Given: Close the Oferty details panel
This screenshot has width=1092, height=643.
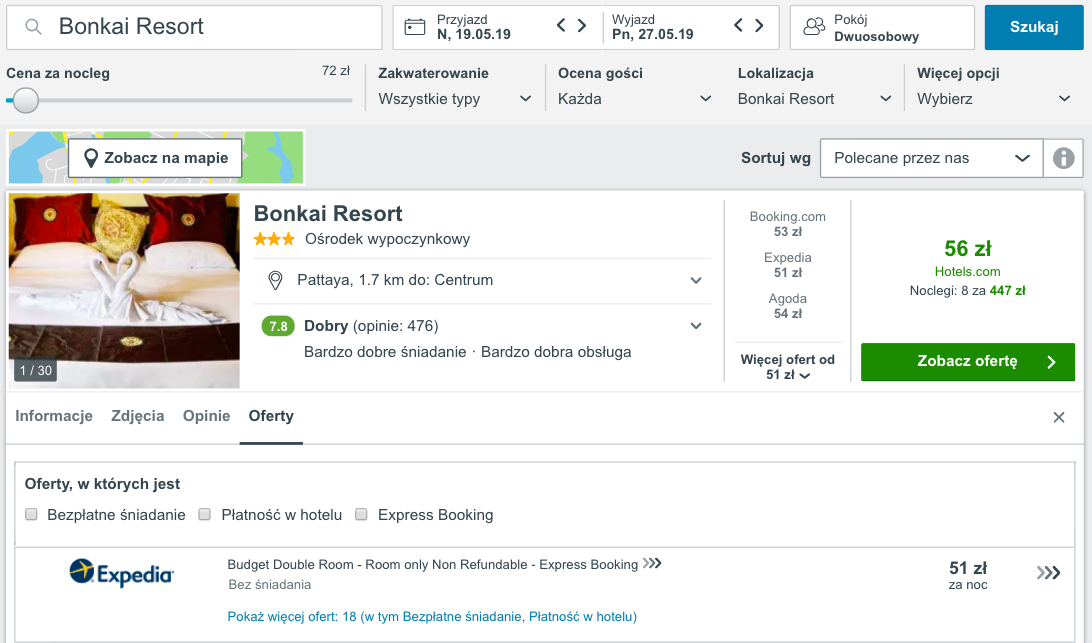Looking at the screenshot, I should point(1059,417).
